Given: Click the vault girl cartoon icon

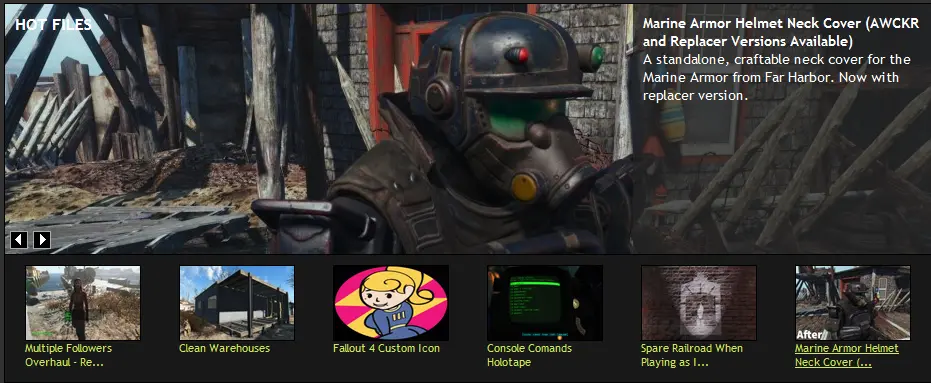Looking at the screenshot, I should click(x=391, y=303).
